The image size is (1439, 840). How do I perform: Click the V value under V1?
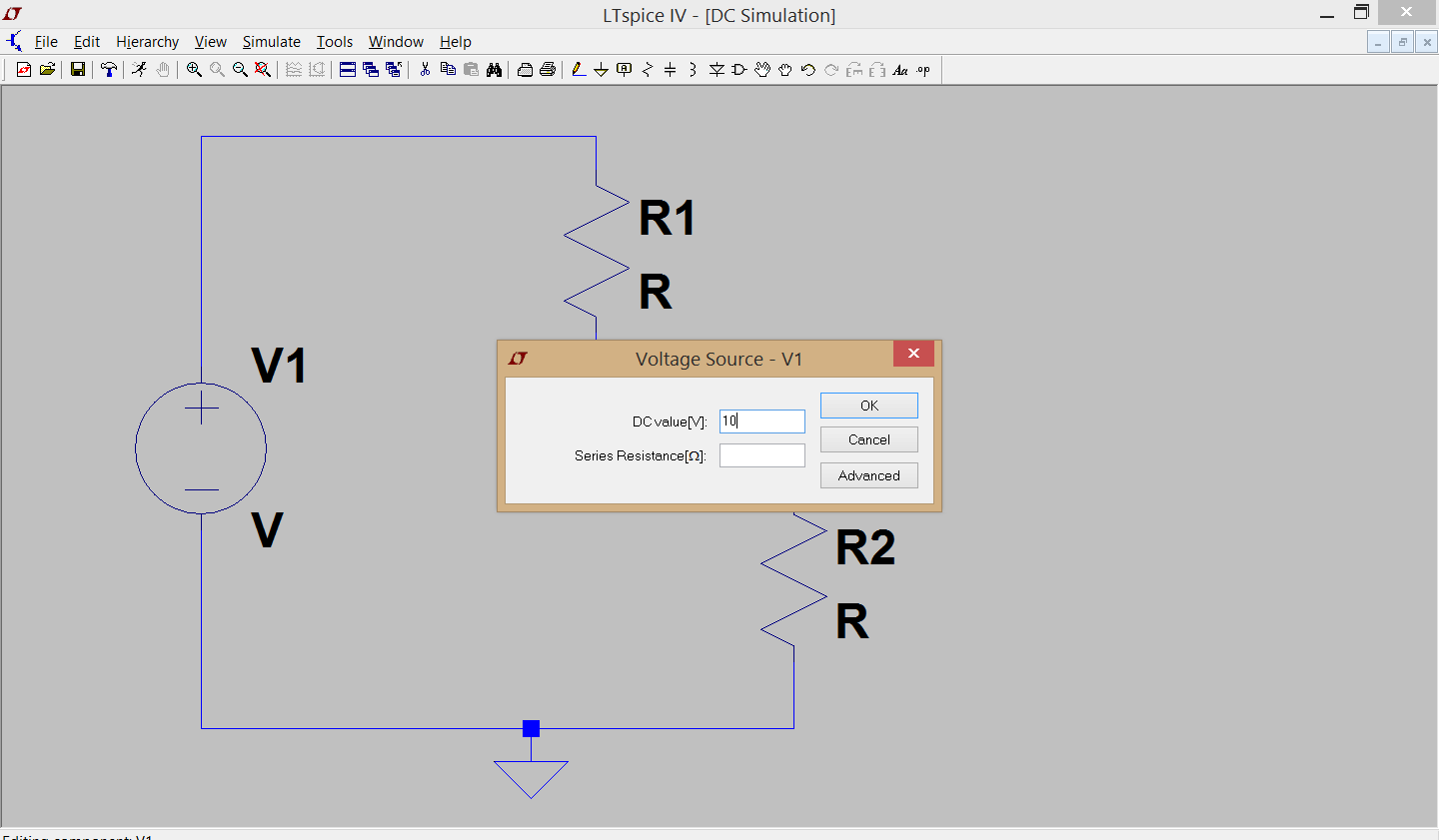[268, 530]
